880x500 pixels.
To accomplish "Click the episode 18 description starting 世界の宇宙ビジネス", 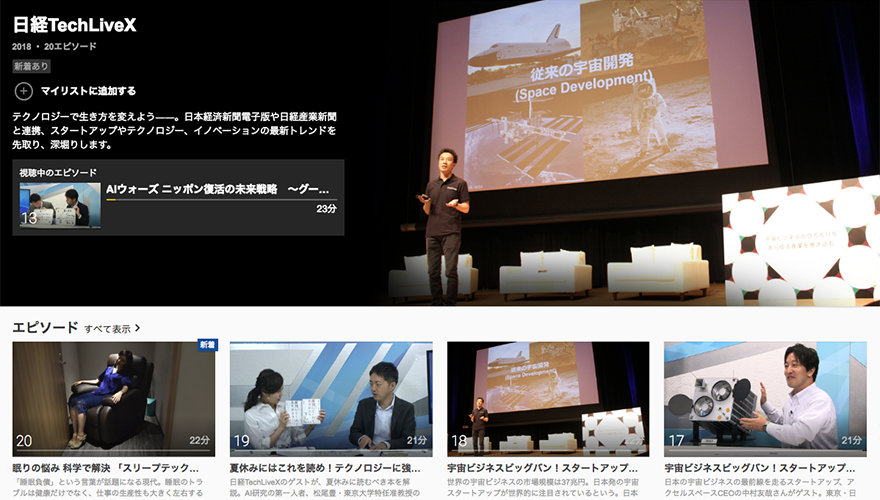I will click(542, 487).
